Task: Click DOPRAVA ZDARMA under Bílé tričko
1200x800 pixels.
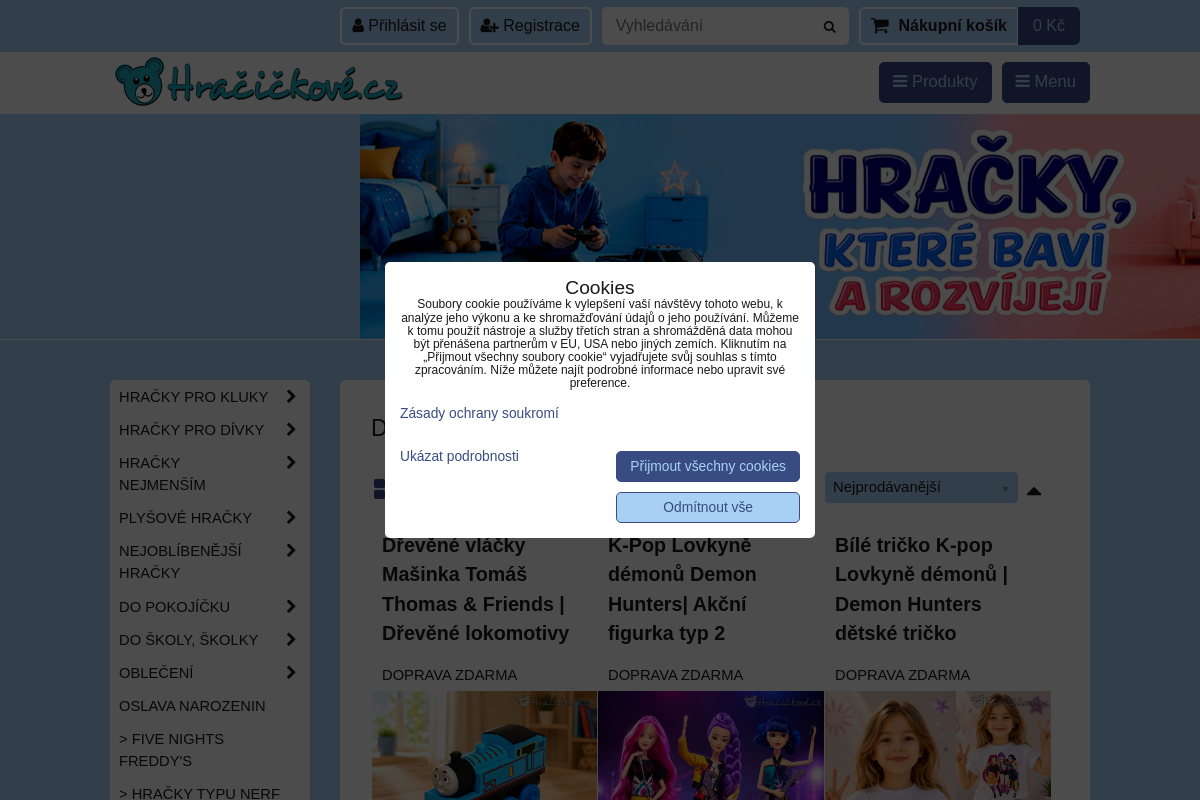Action: coord(902,675)
